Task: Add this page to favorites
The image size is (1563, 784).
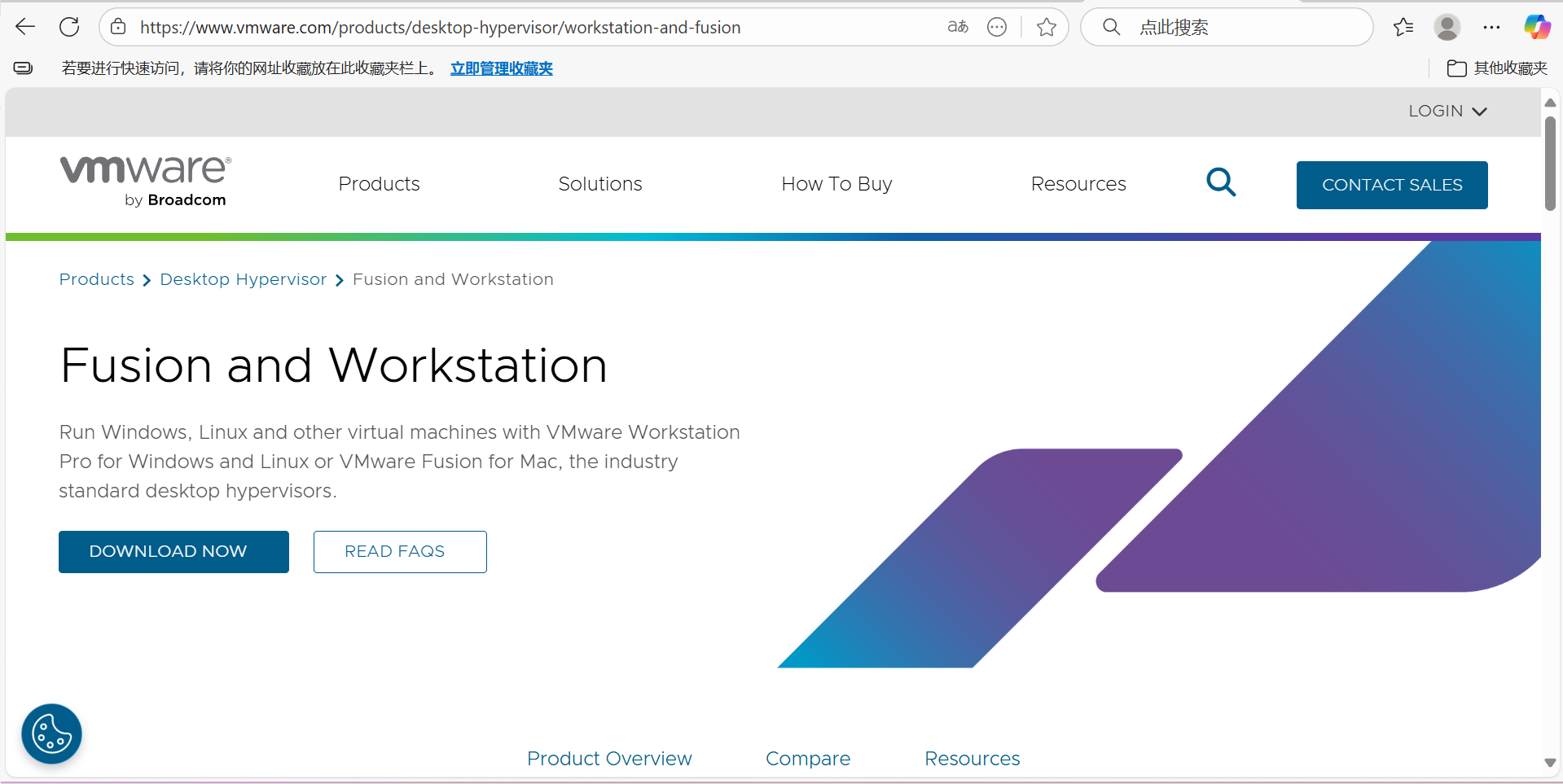Action: click(1047, 27)
